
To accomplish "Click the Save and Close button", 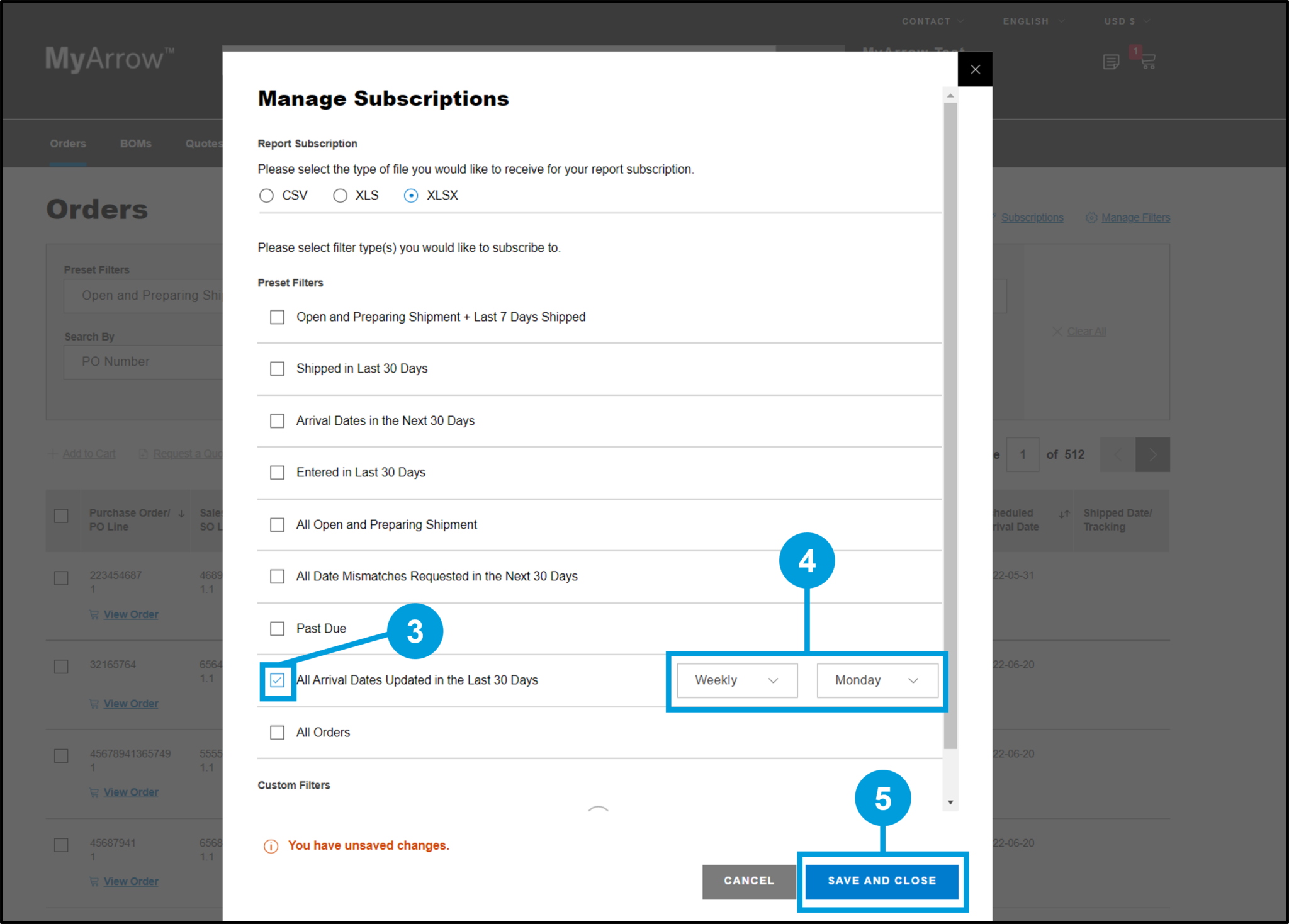I will pyautogui.click(x=882, y=881).
